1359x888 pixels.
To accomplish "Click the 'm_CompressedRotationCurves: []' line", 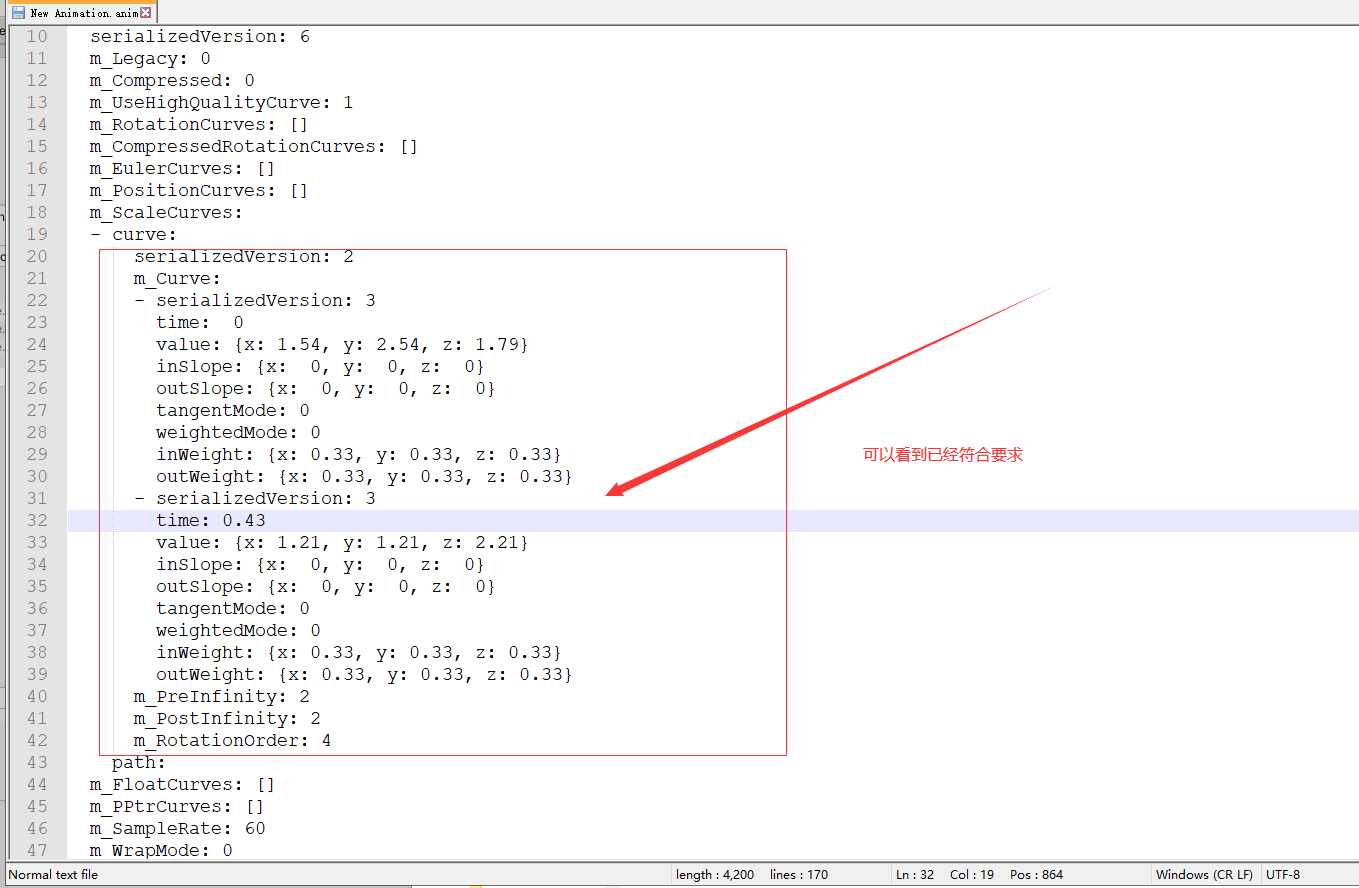I will point(254,146).
